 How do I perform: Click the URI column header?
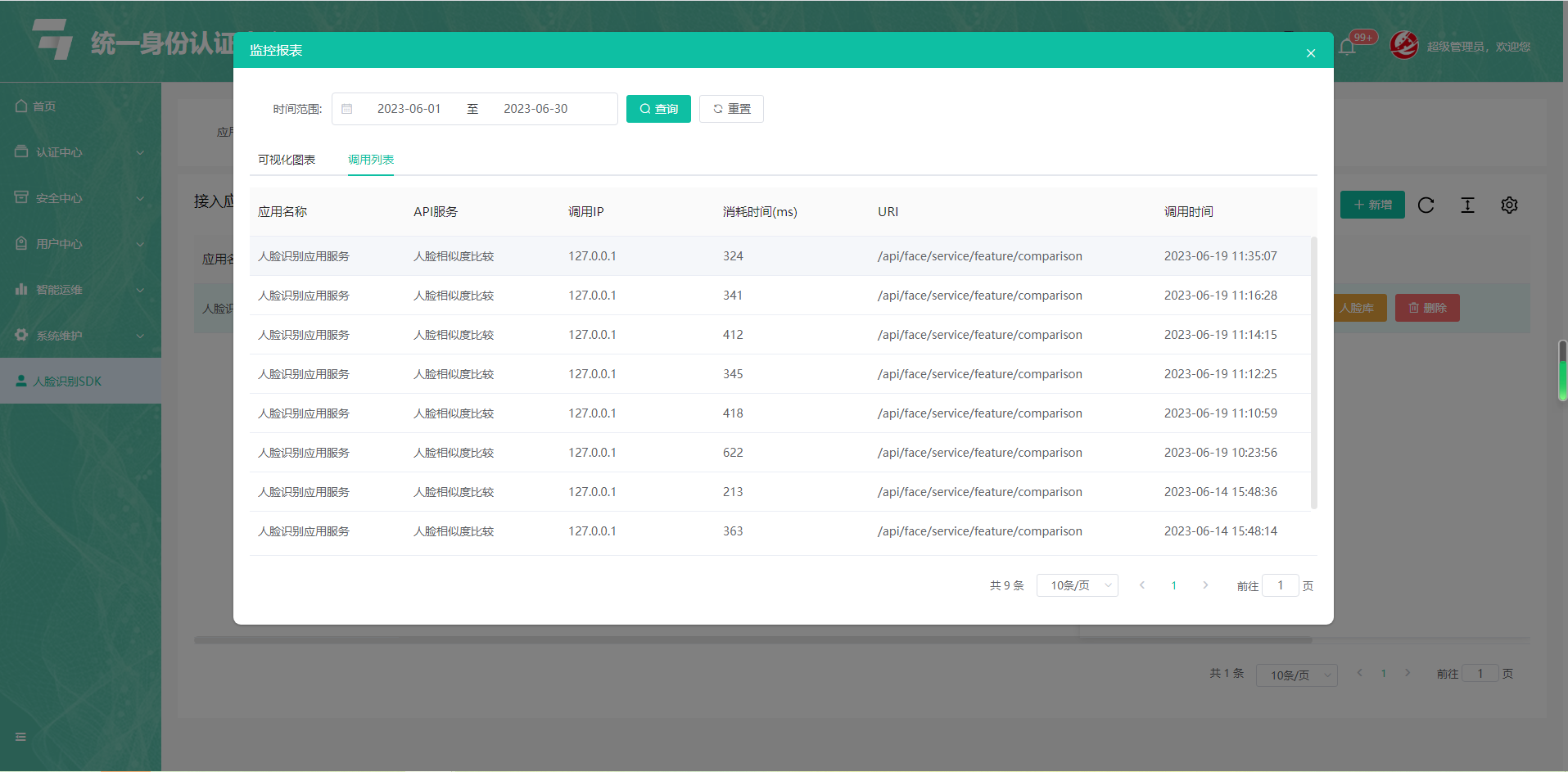point(888,212)
